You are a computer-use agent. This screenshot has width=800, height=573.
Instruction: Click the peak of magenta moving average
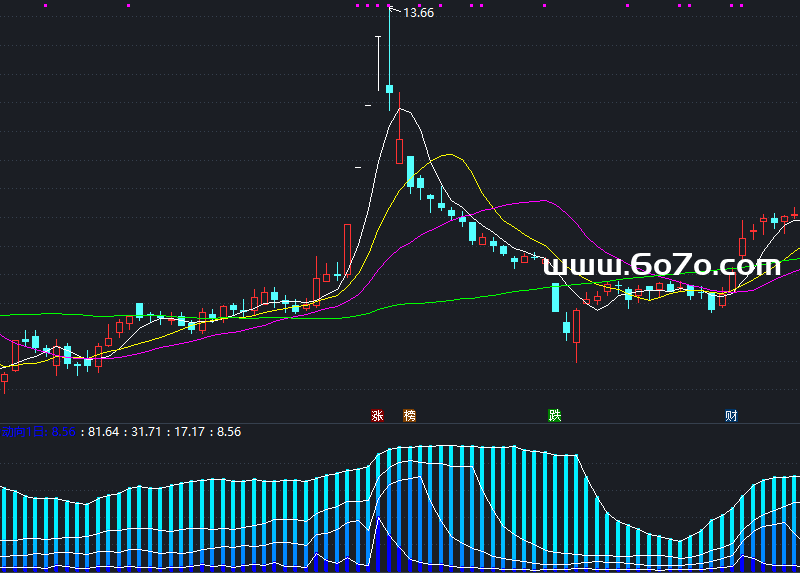point(545,201)
